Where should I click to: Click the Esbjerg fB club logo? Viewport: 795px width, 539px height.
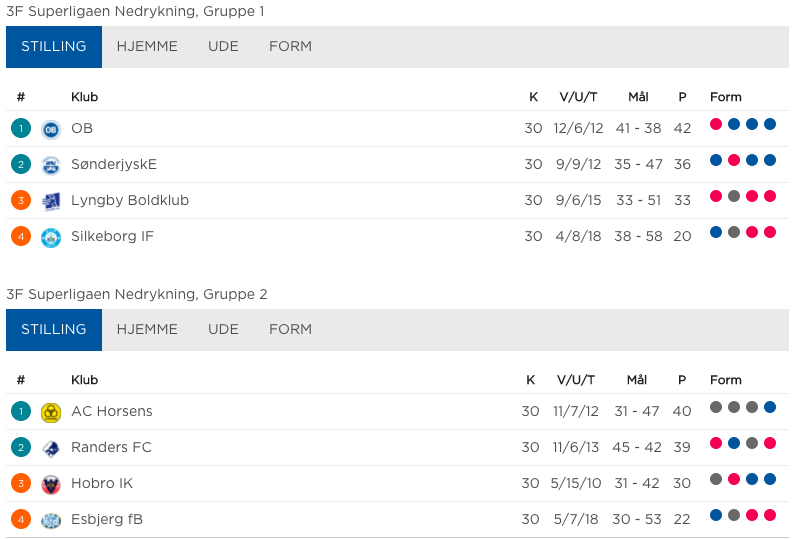tap(51, 520)
